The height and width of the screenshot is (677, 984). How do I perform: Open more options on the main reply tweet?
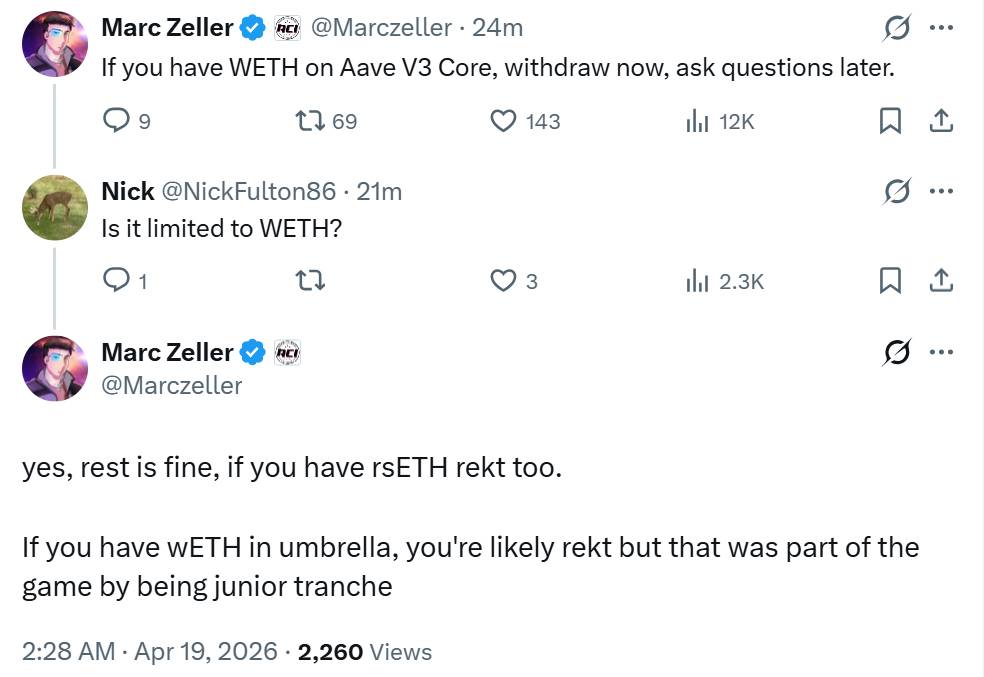[x=941, y=352]
